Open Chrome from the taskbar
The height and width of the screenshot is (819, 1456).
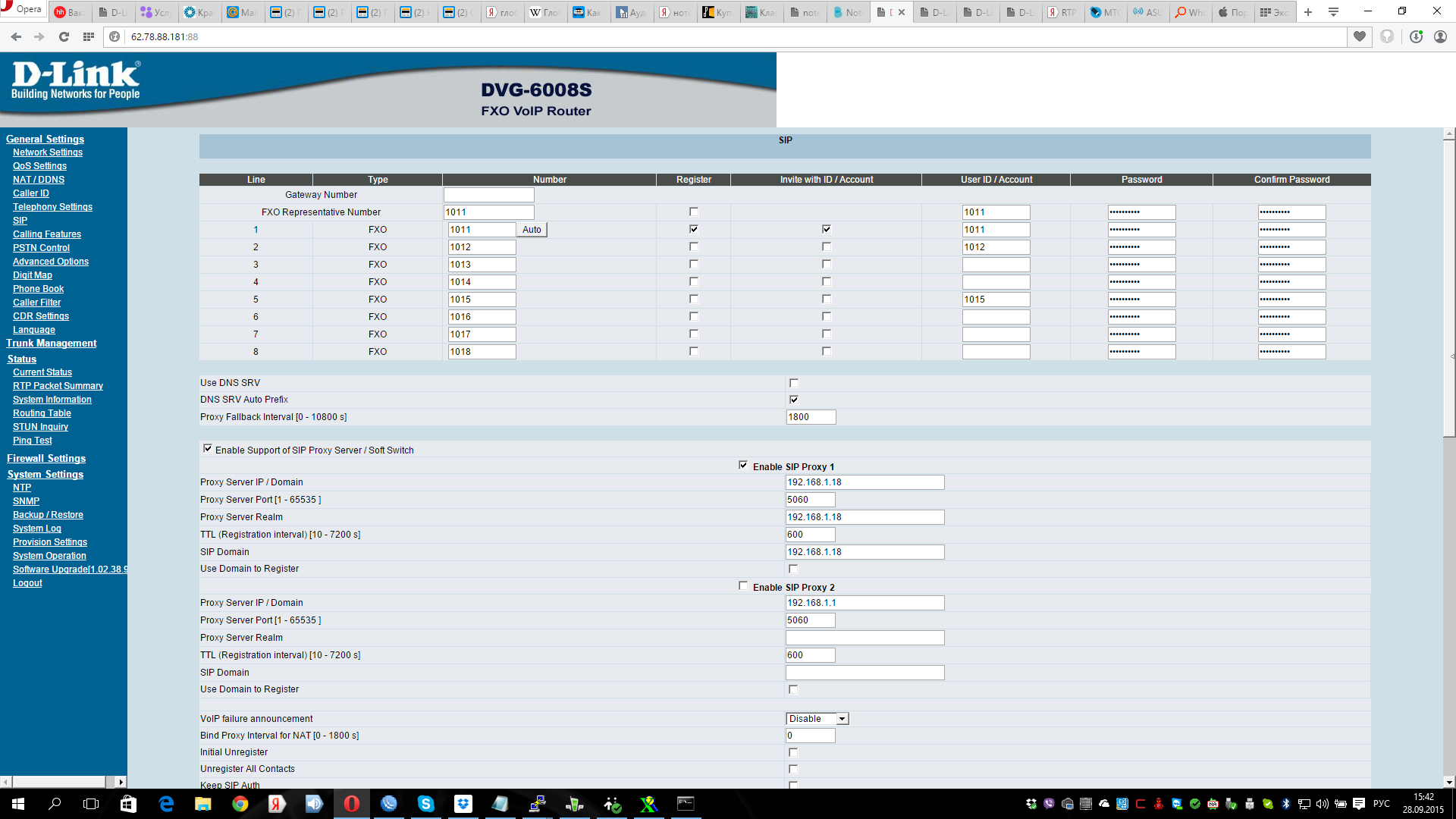click(240, 804)
